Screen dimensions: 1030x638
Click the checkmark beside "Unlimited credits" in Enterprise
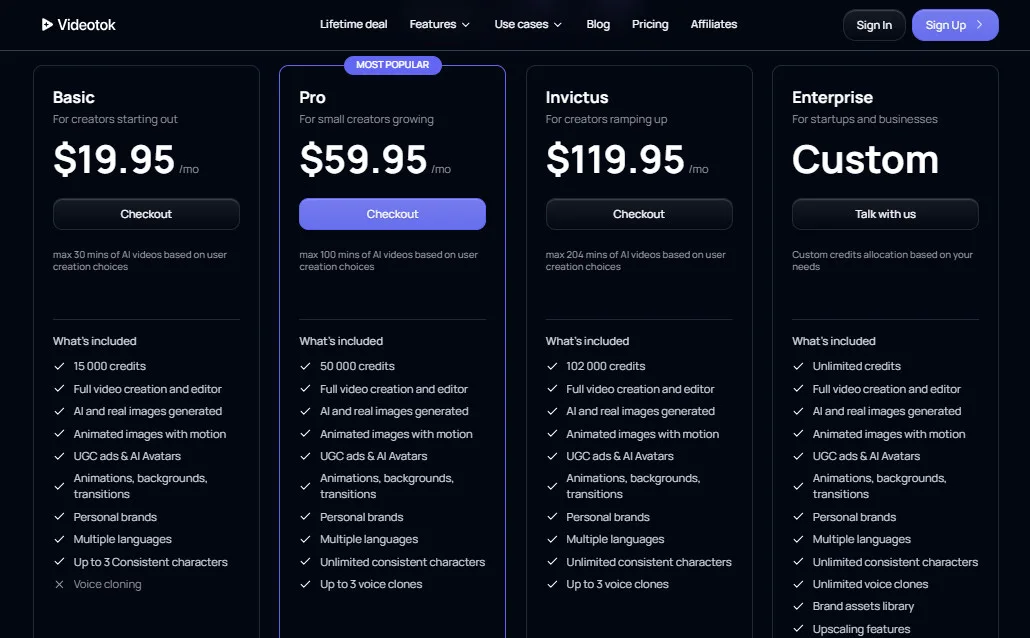[x=798, y=366]
